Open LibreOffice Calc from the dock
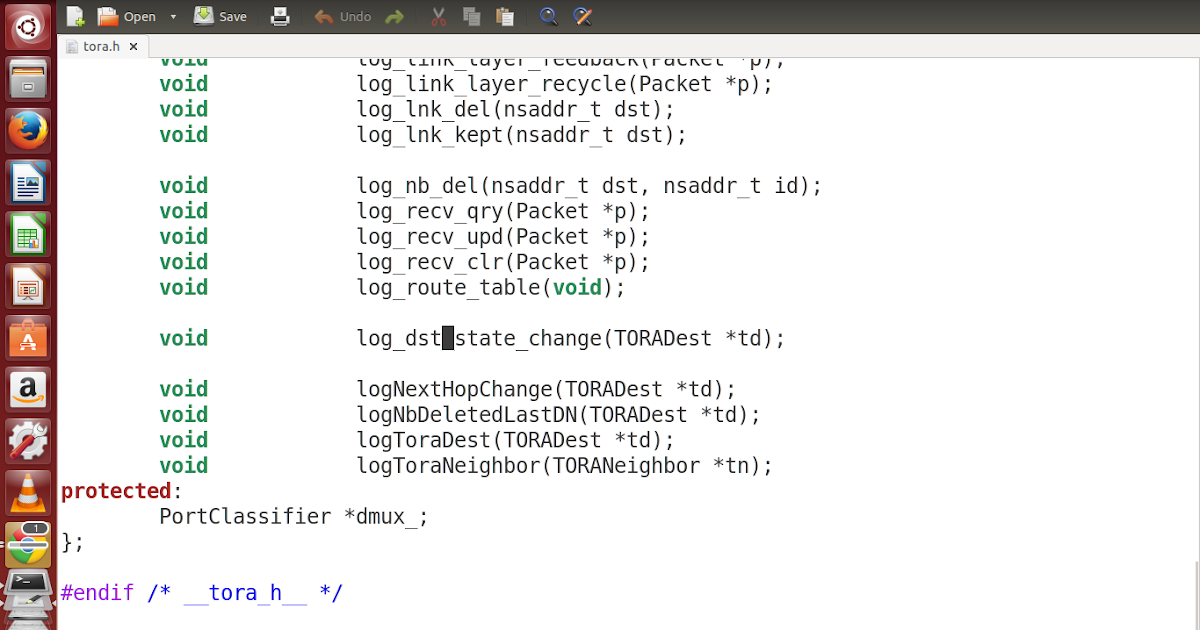Viewport: 1200px width, 630px height. [27, 234]
